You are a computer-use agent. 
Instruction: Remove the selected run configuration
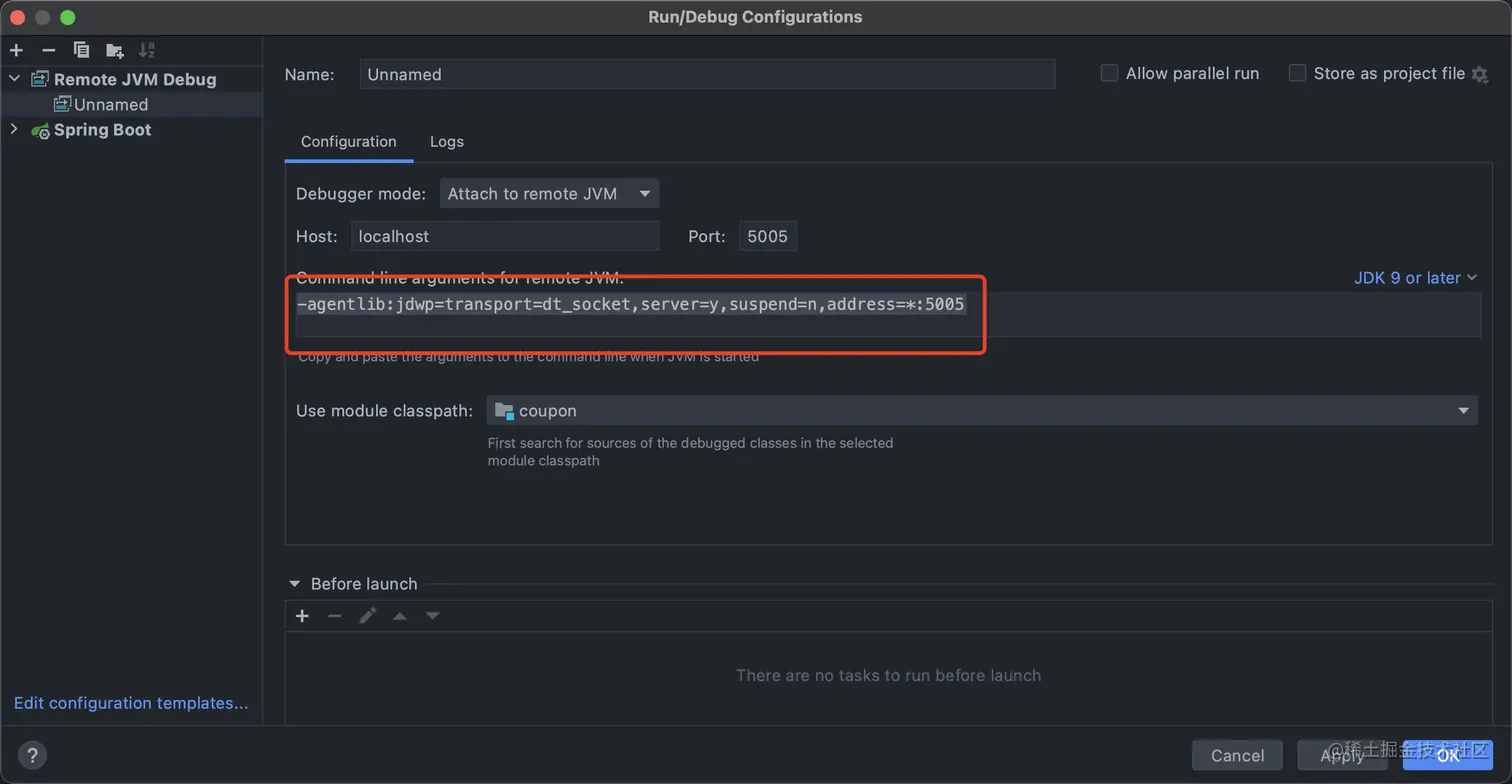[48, 50]
